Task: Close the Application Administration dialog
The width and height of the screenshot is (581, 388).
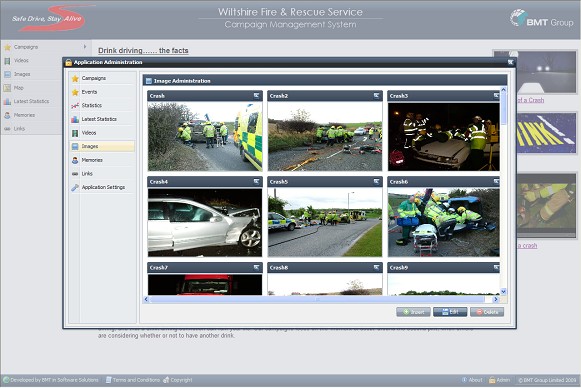Action: point(510,62)
